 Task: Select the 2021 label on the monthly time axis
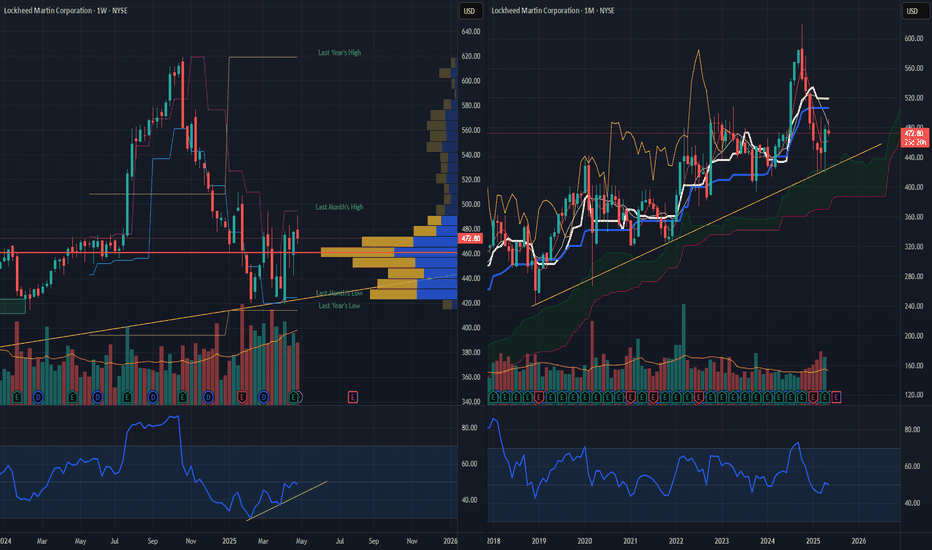pyautogui.click(x=630, y=541)
